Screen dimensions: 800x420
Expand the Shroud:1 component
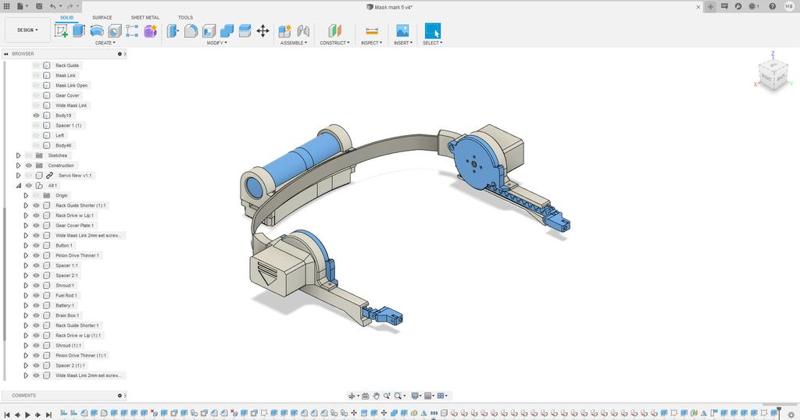tap(26, 286)
